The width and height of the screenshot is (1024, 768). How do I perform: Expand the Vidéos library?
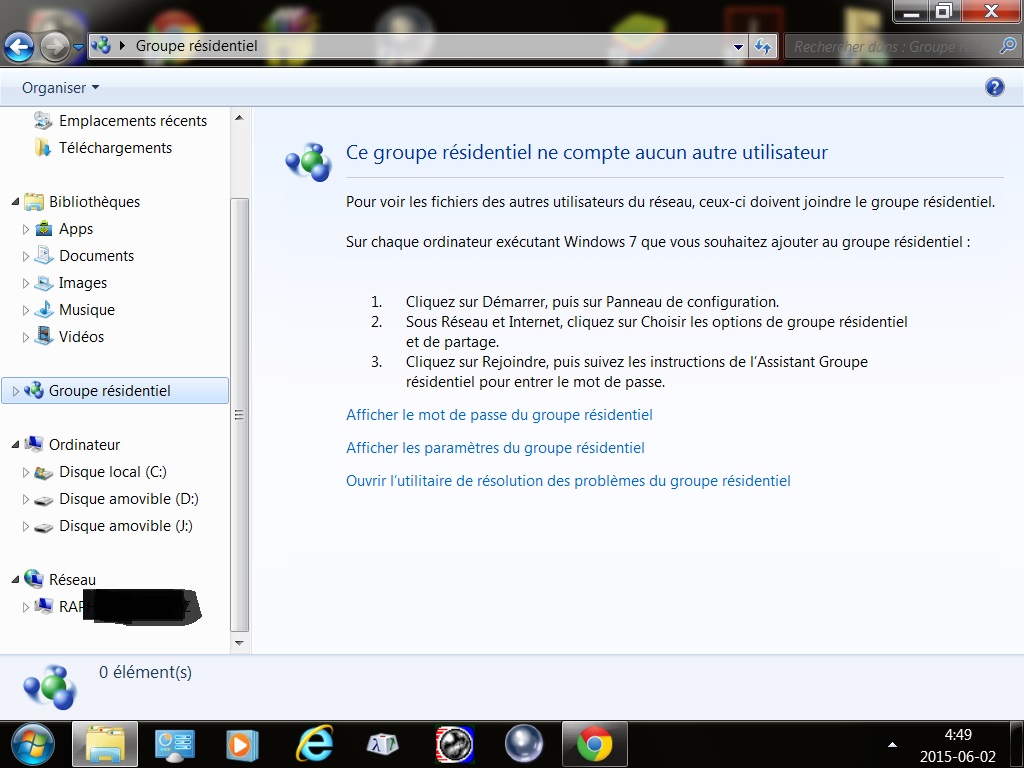point(25,337)
